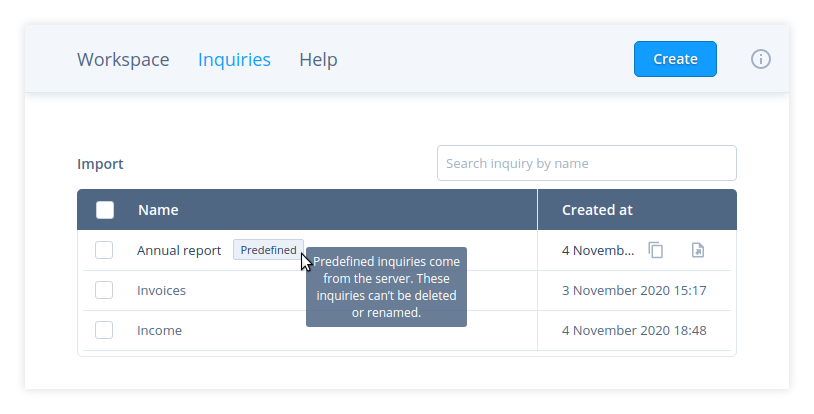Click the info icon beside Create
The width and height of the screenshot is (814, 414).
761,59
